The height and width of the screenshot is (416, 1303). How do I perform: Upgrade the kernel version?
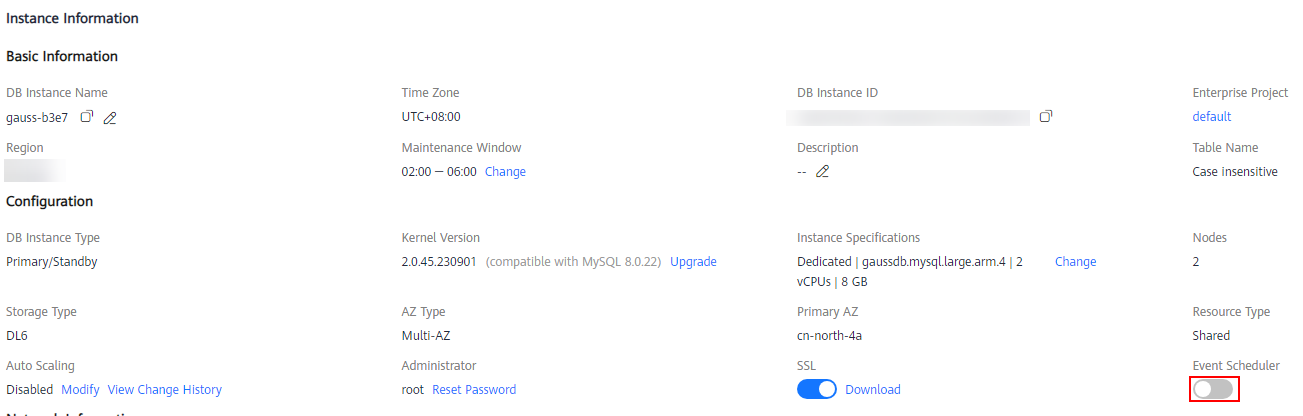693,262
